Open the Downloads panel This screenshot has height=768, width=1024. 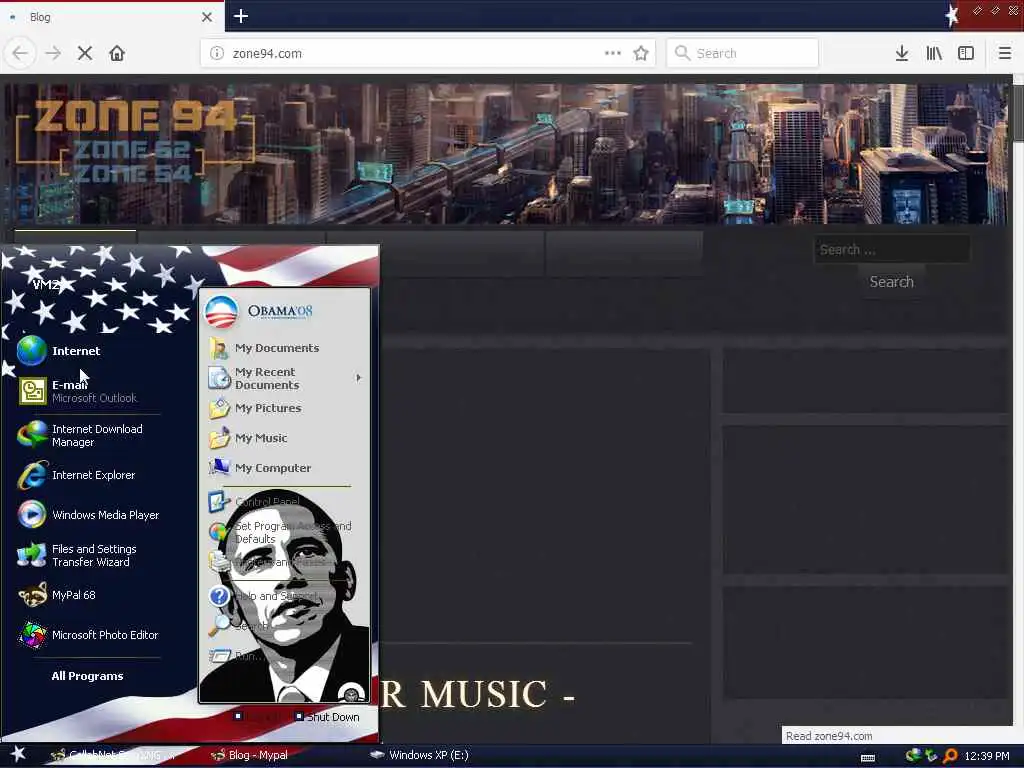point(902,53)
